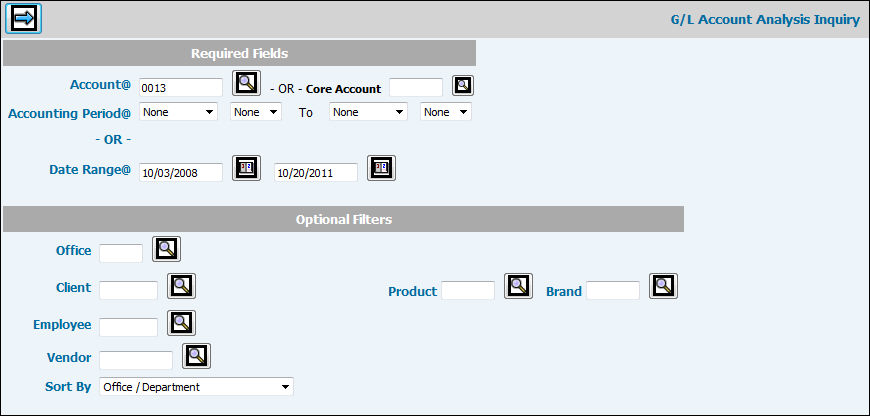Open the Brand lookup magnifier icon
Screen dimensions: 870x416
(663, 286)
